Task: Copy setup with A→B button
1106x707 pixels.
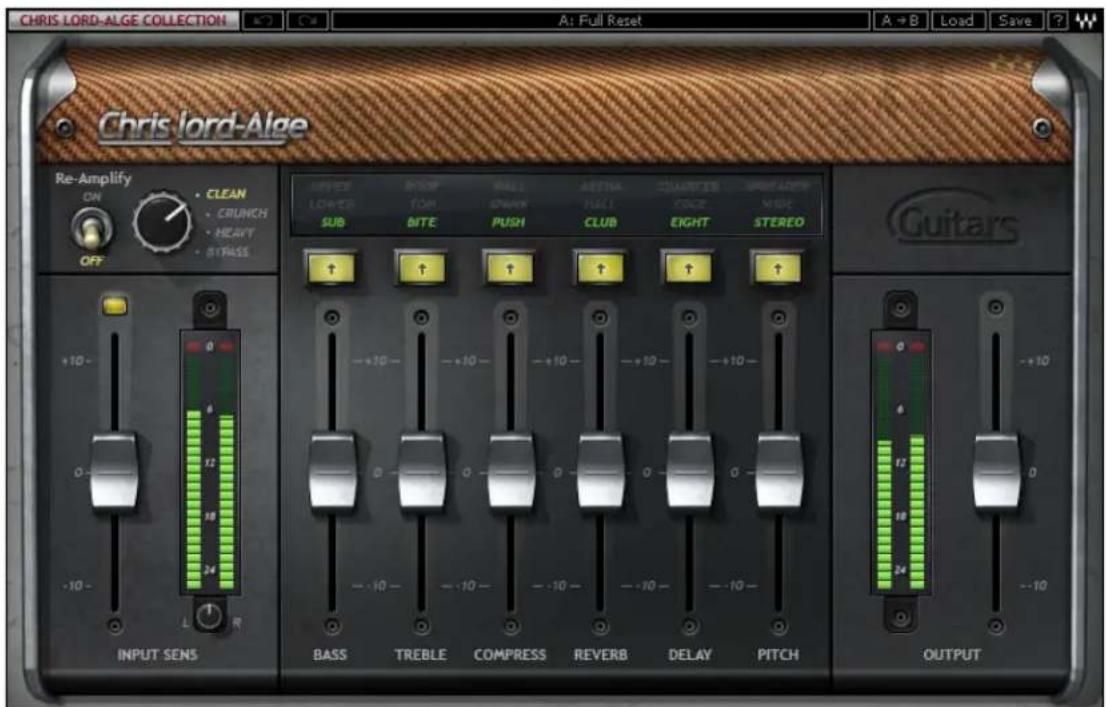Action: [901, 20]
